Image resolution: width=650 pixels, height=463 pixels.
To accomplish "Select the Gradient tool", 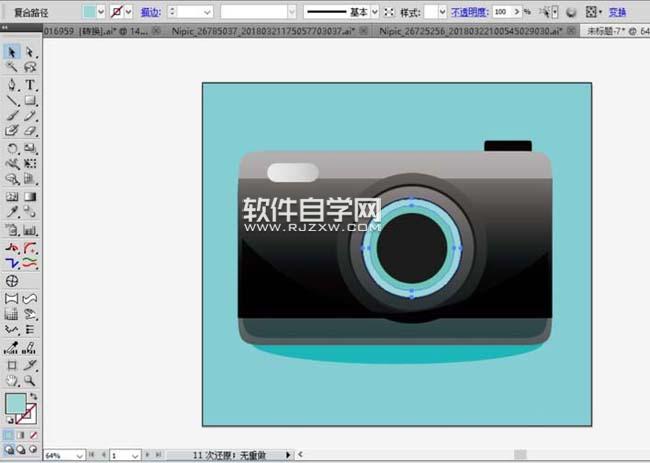I will point(29,196).
